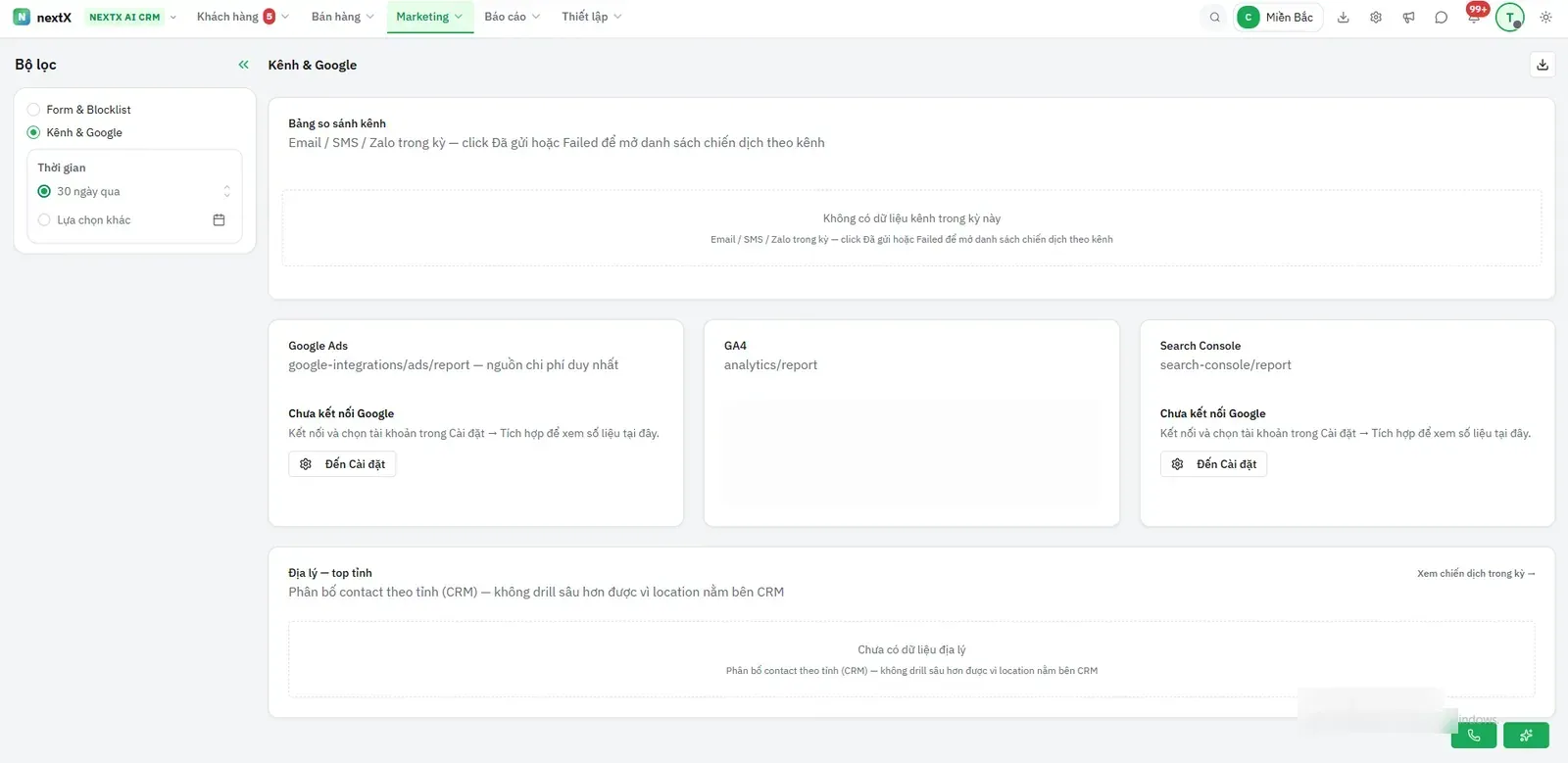Image resolution: width=1568 pixels, height=763 pixels.
Task: Collapse the Bộ lọc filter panel
Action: (243, 65)
